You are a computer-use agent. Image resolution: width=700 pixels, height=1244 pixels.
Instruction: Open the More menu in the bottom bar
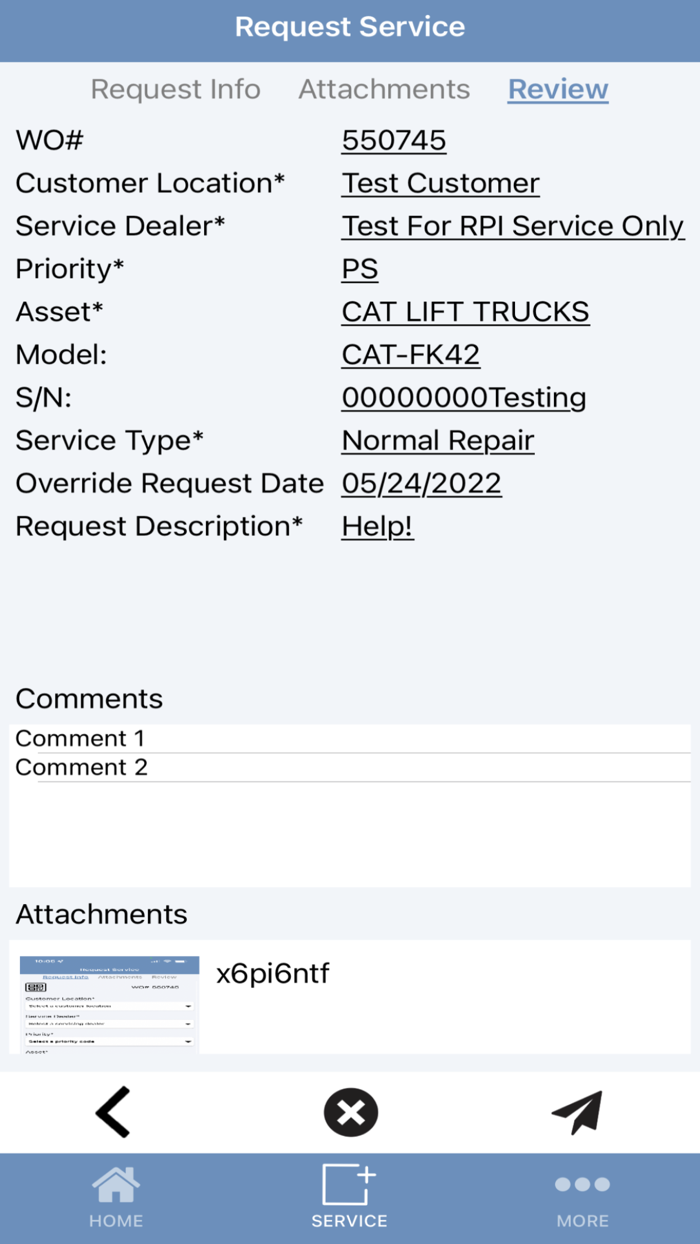(583, 1196)
